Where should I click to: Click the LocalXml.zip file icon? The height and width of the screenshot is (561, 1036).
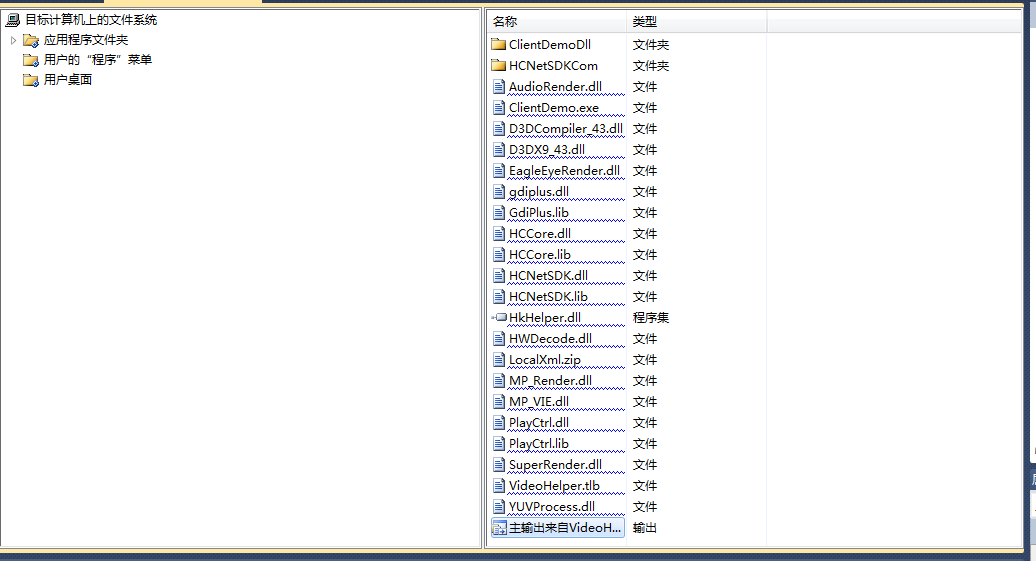pyautogui.click(x=499, y=360)
